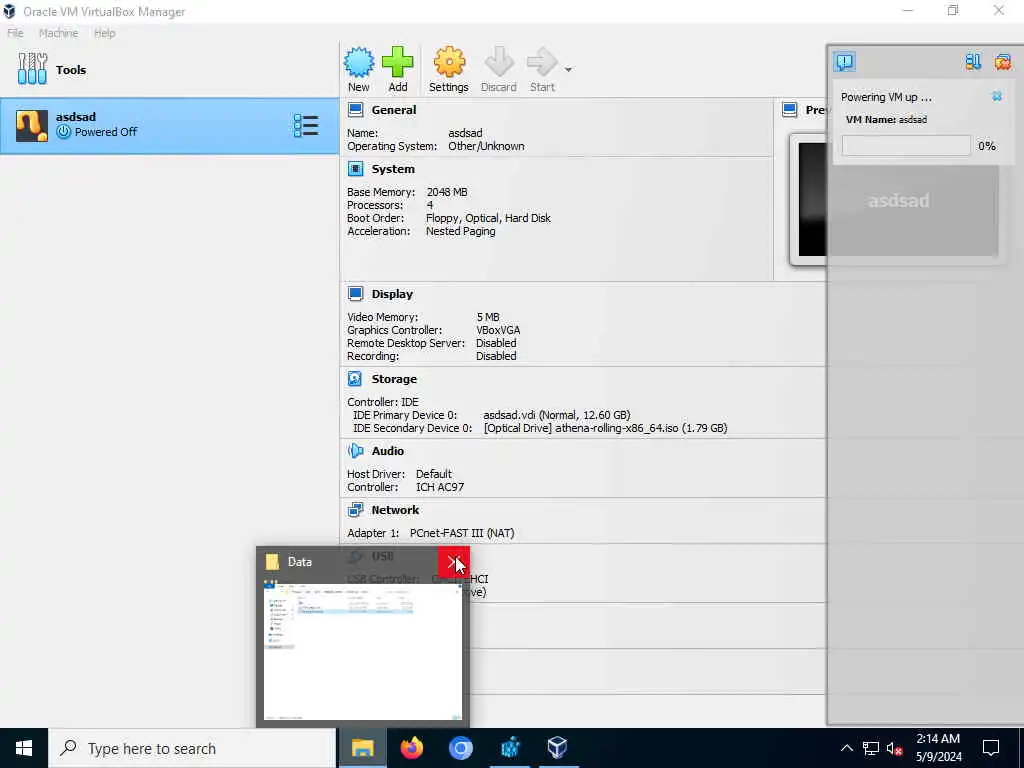Open the System section header link
The height and width of the screenshot is (768, 1024).
pyautogui.click(x=393, y=169)
